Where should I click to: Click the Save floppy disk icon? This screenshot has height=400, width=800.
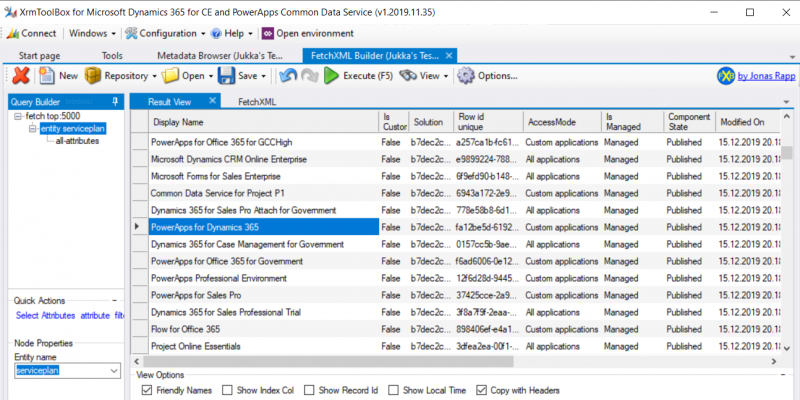(226, 76)
